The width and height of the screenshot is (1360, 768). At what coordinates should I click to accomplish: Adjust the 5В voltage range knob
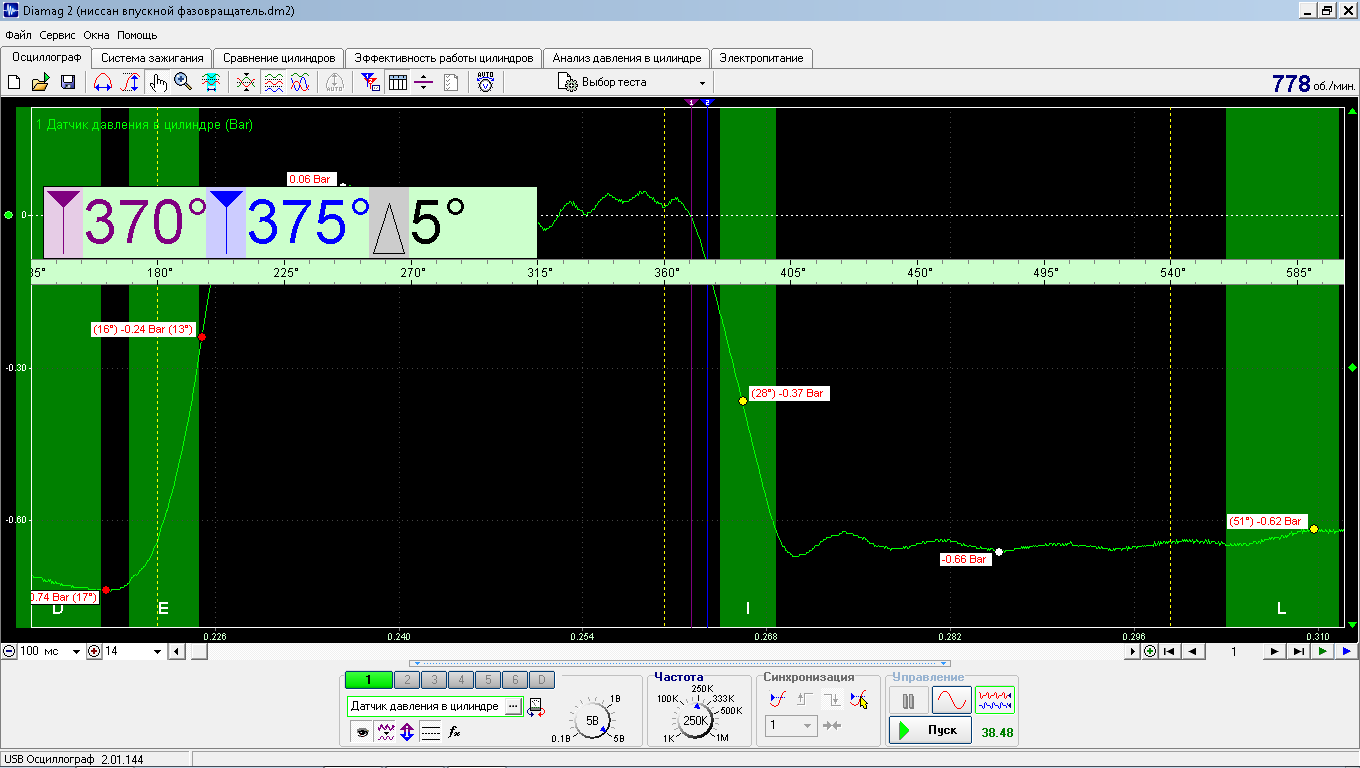click(592, 720)
